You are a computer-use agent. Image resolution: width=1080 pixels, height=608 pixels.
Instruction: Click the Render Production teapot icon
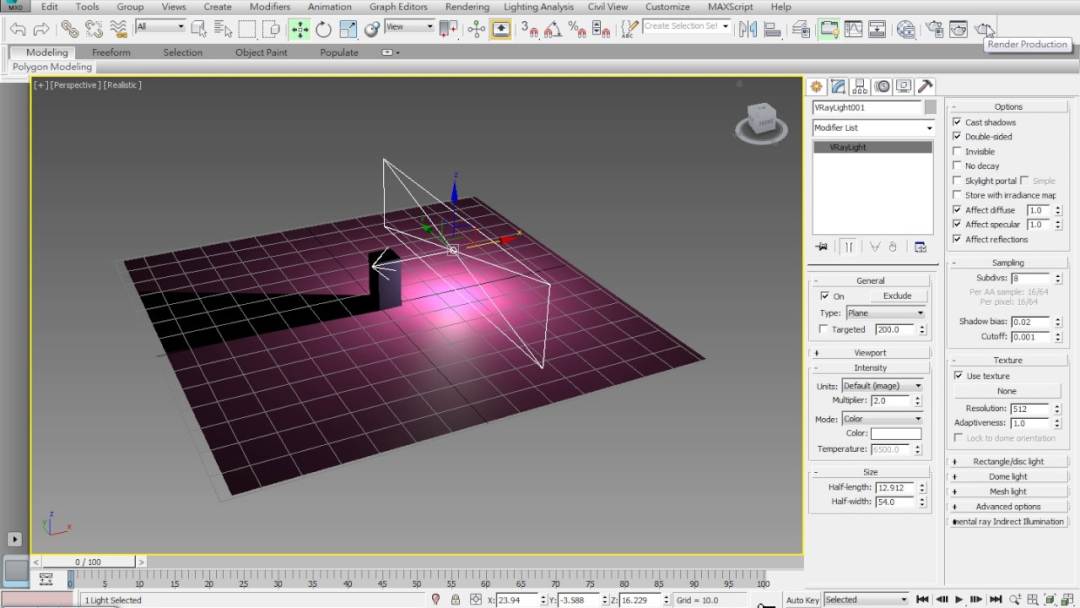[x=984, y=29]
